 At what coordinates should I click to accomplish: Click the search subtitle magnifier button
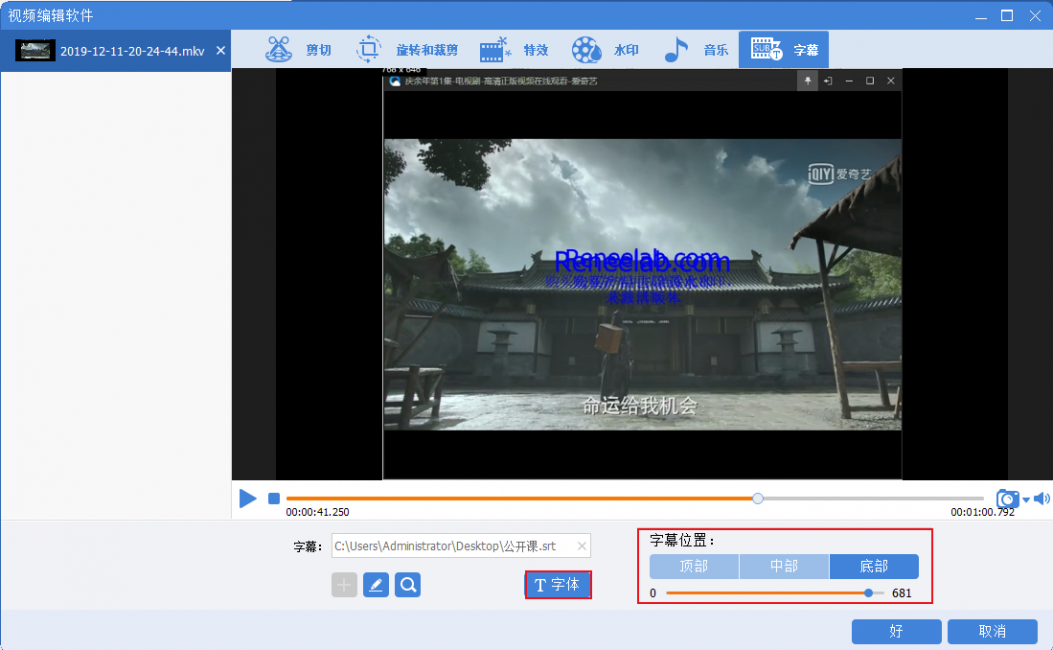[408, 585]
